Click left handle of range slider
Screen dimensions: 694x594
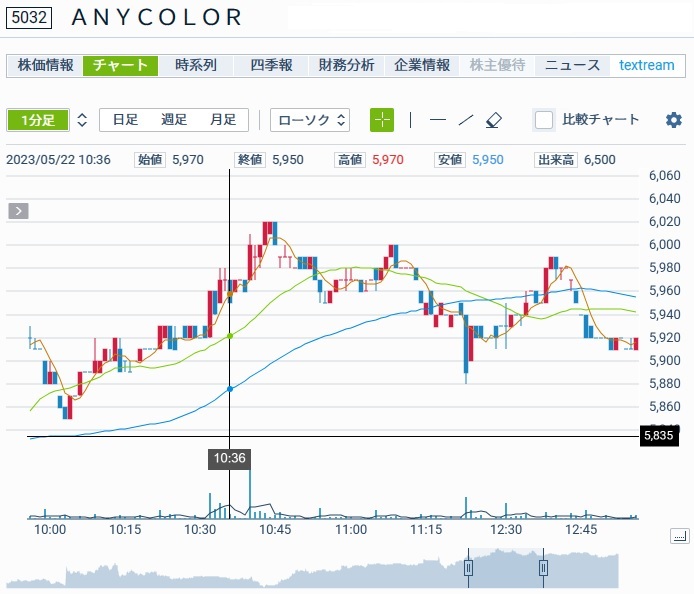[x=467, y=568]
